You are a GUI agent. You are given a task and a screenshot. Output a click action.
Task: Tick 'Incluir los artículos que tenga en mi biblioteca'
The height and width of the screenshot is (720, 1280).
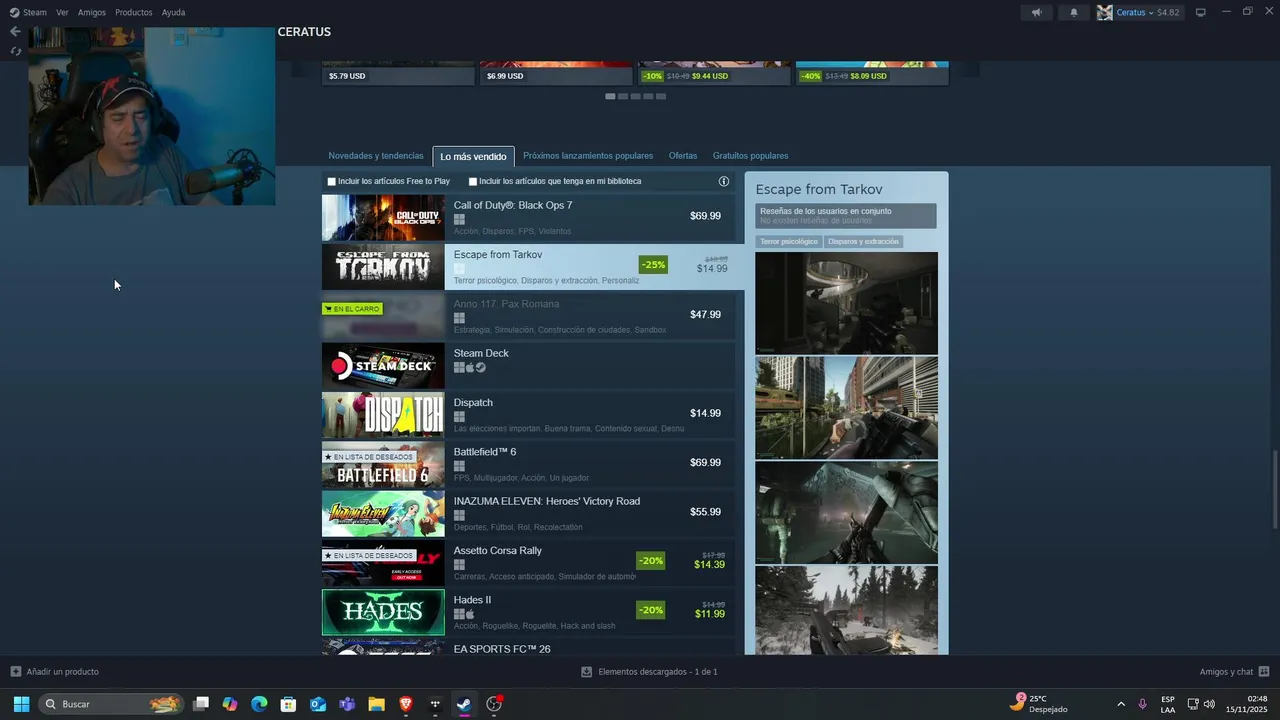[x=473, y=182]
